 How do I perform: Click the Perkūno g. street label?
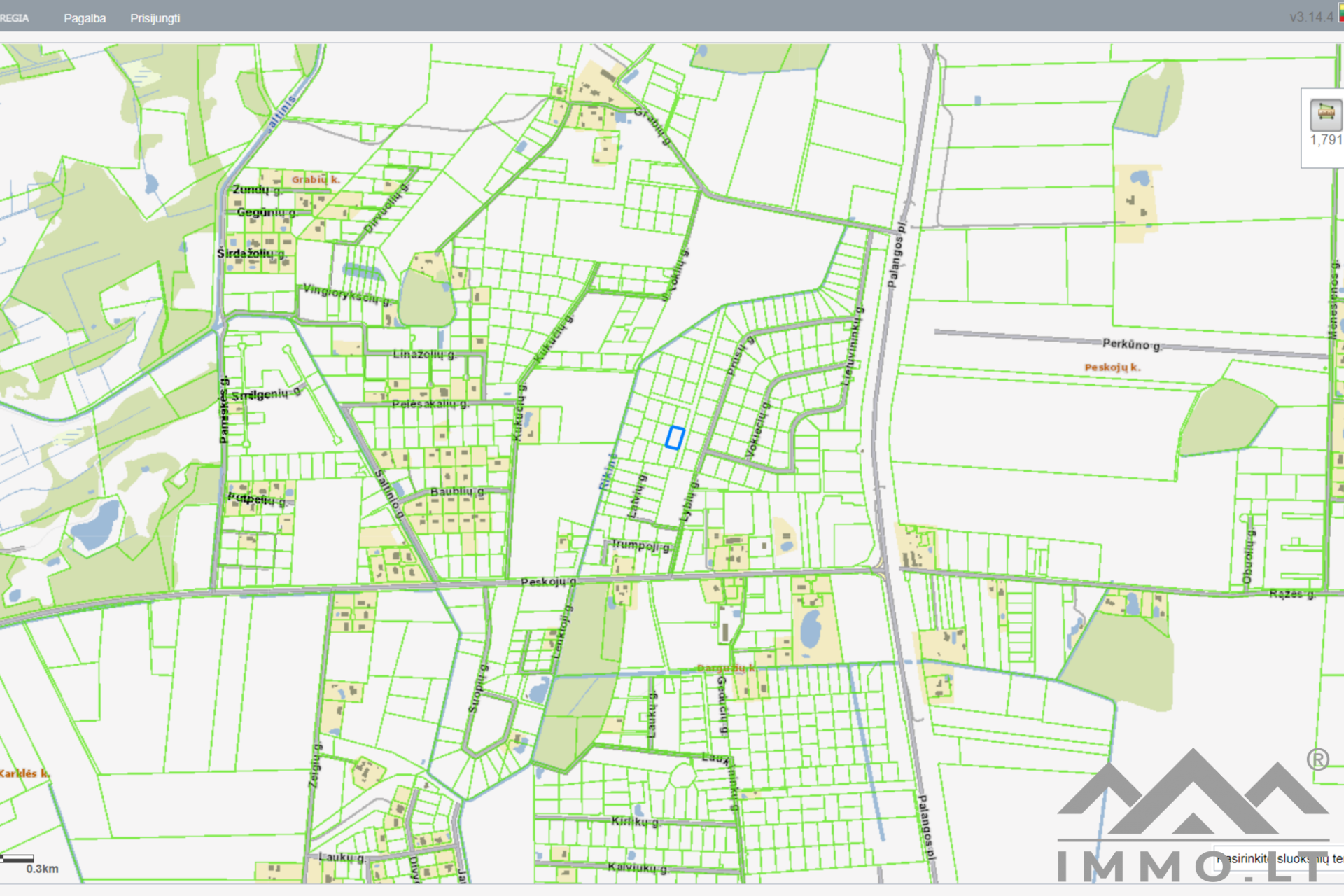(1132, 344)
